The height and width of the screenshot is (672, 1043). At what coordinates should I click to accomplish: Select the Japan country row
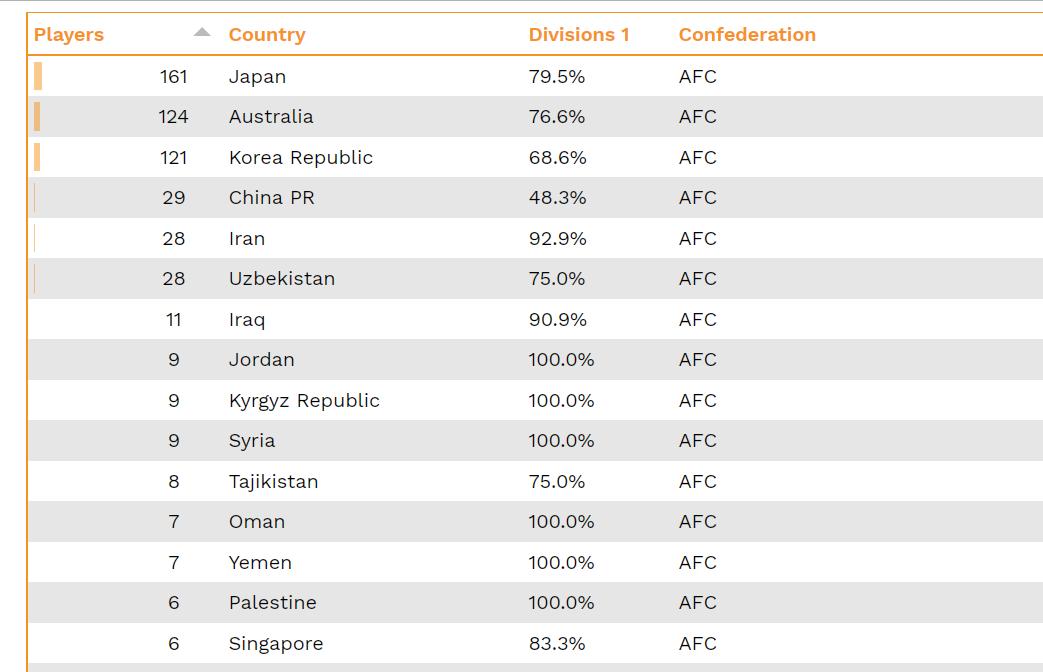point(257,77)
